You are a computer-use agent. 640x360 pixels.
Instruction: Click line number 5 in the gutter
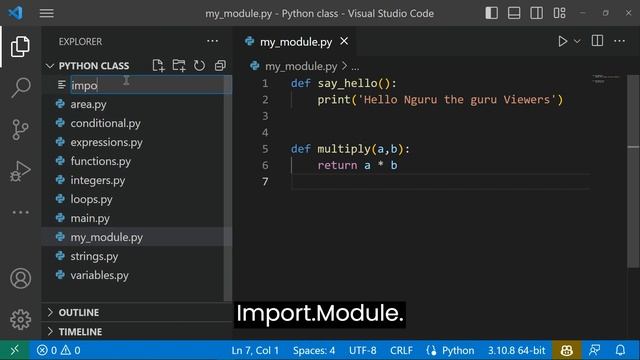(x=265, y=149)
